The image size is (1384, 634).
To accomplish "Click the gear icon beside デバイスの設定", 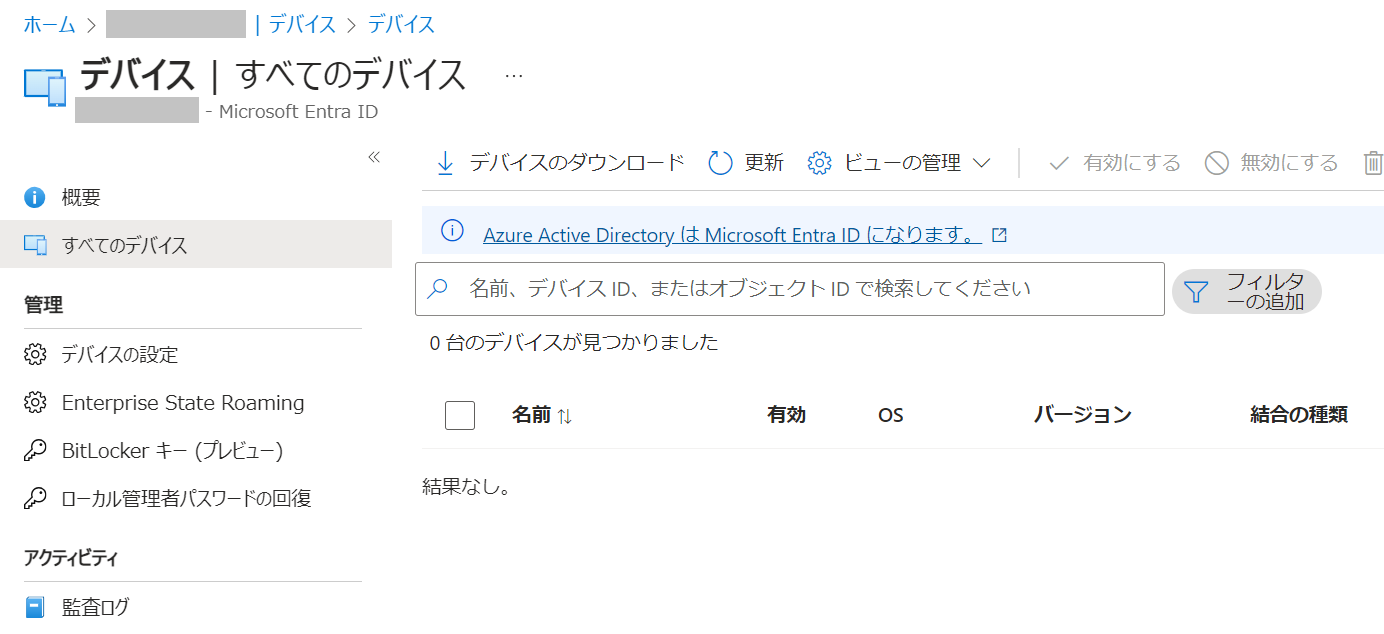I will [35, 354].
